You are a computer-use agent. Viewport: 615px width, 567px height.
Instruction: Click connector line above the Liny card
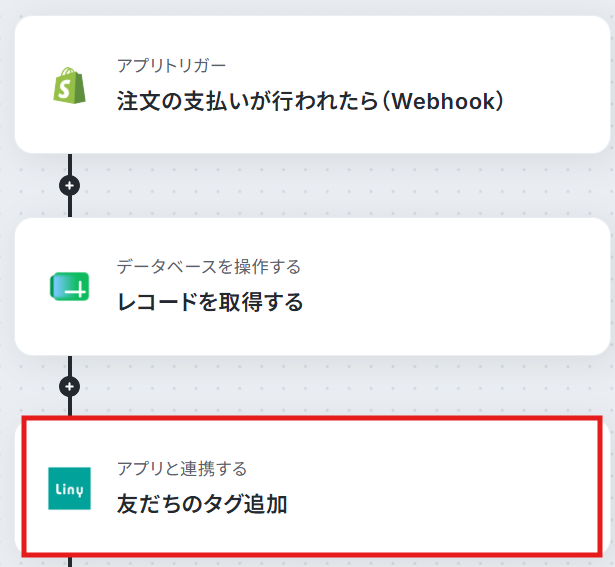pyautogui.click(x=70, y=406)
